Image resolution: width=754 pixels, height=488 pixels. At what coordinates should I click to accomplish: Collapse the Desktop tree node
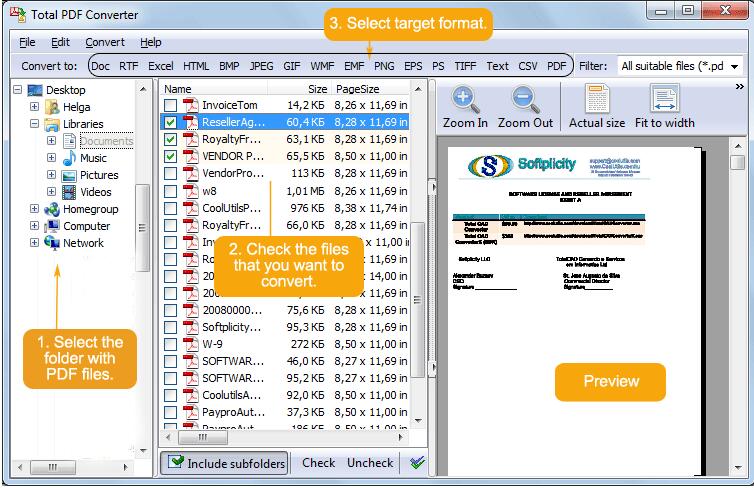tap(18, 89)
